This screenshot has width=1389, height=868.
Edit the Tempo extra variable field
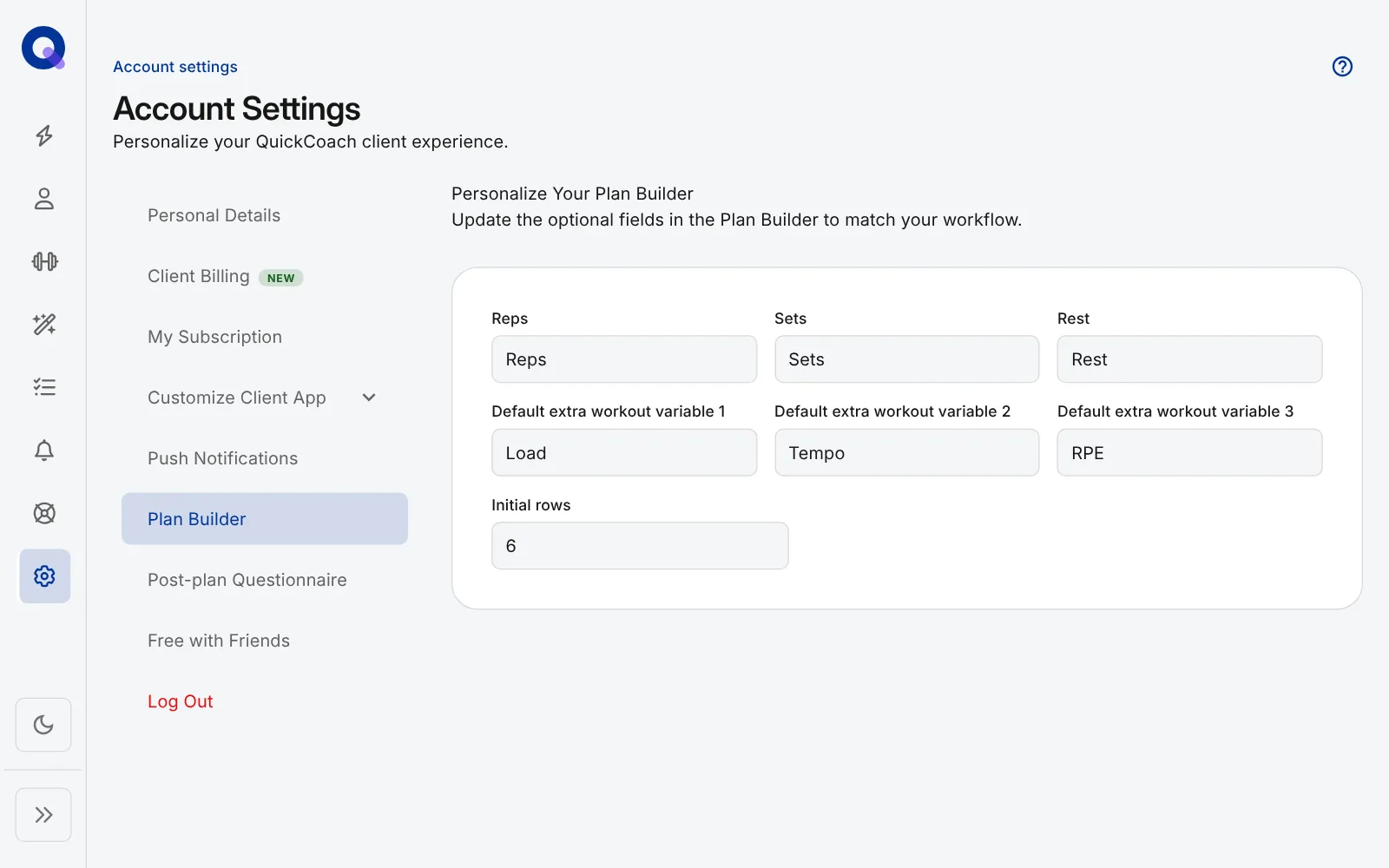[906, 453]
